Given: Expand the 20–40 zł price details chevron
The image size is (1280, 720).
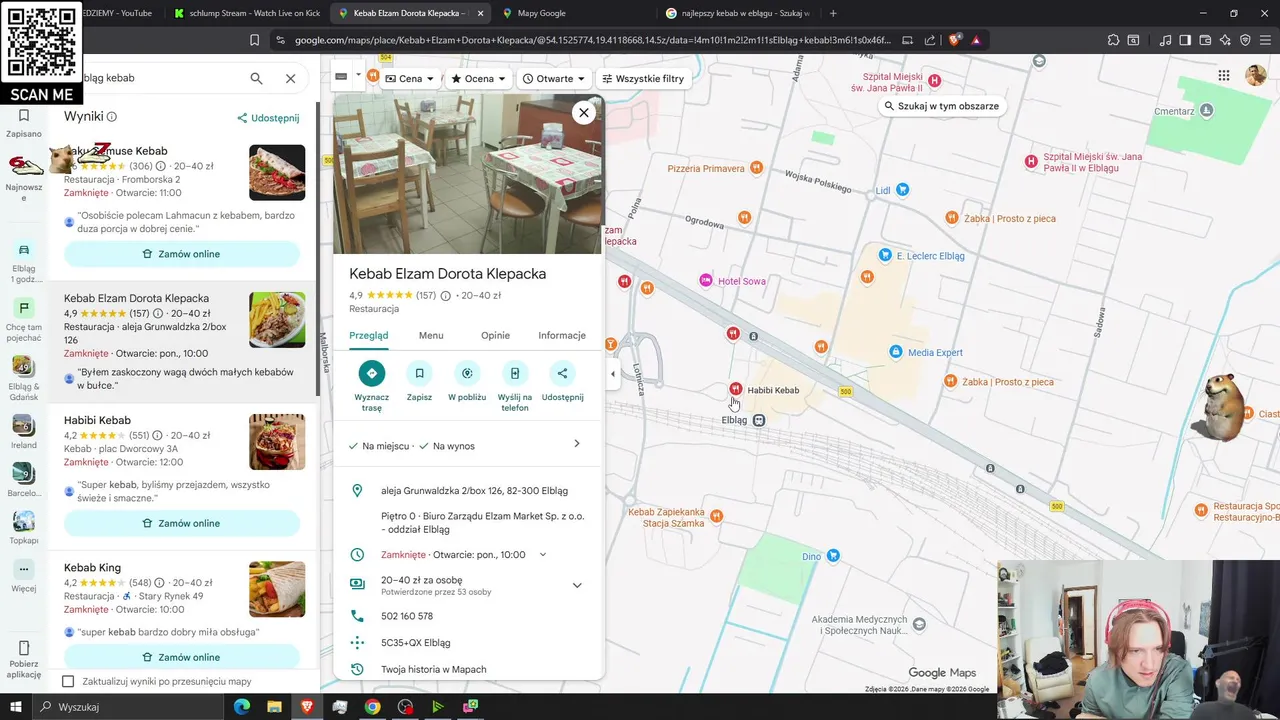Looking at the screenshot, I should [x=576, y=585].
